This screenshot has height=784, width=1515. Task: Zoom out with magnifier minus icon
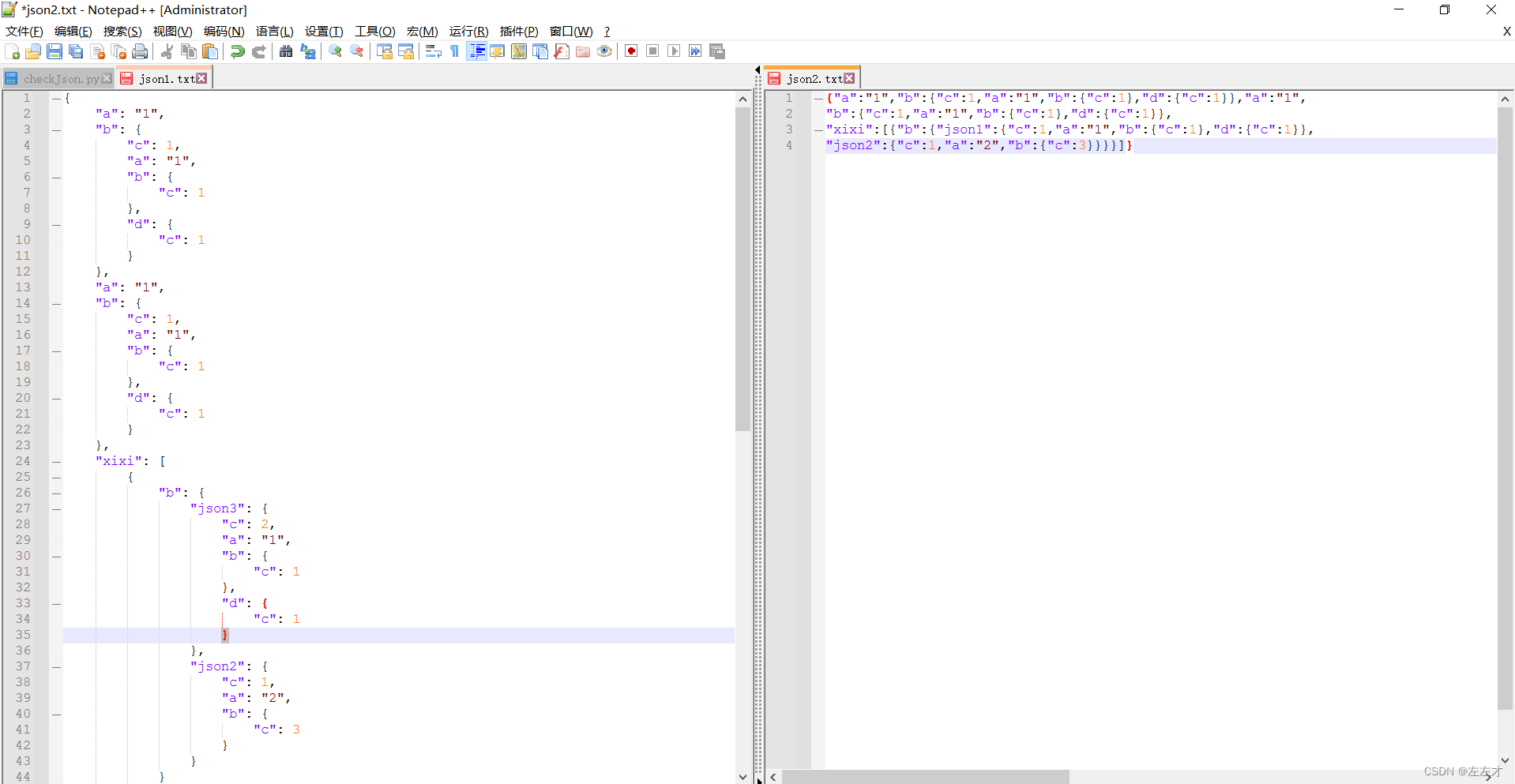pyautogui.click(x=357, y=51)
